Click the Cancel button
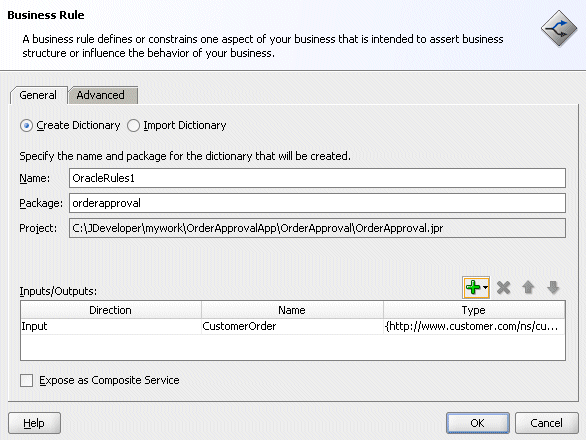 click(x=546, y=423)
